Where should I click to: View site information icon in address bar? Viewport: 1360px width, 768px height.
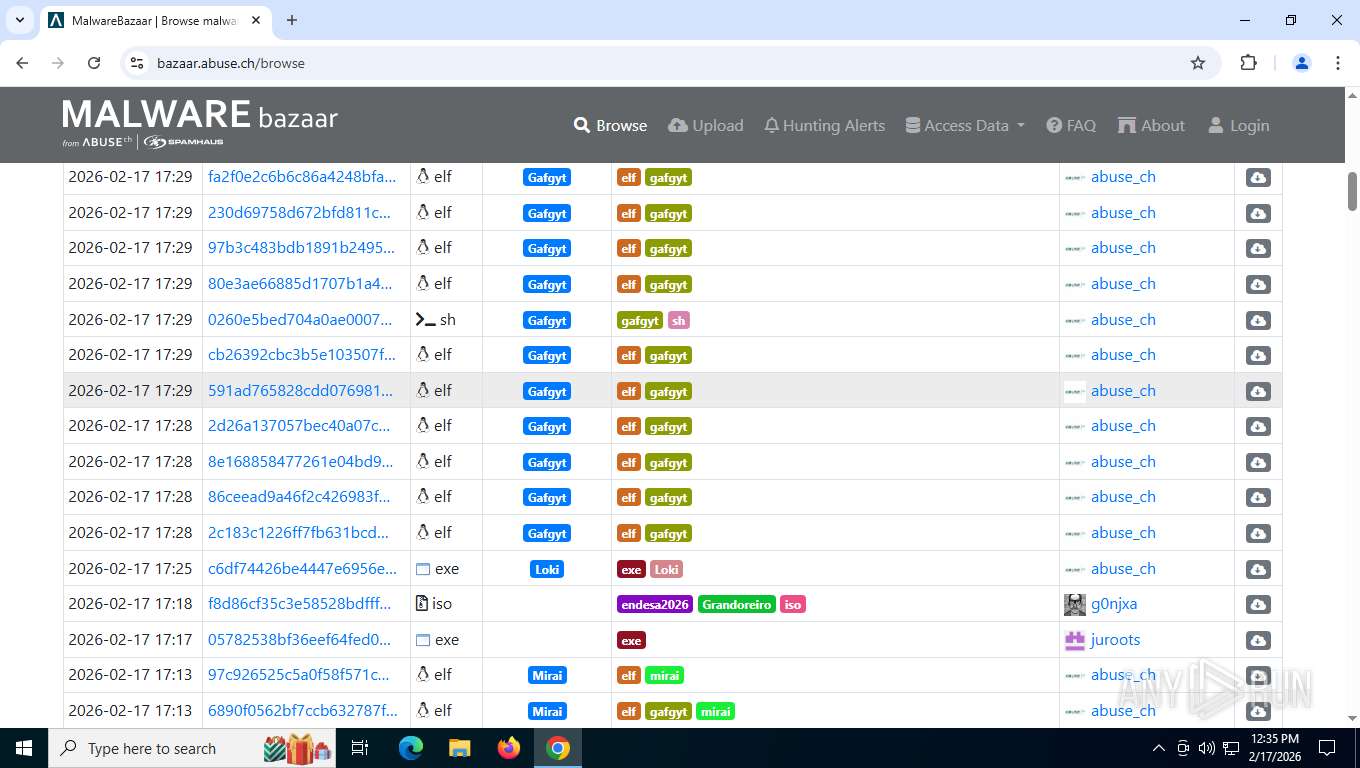tap(138, 63)
